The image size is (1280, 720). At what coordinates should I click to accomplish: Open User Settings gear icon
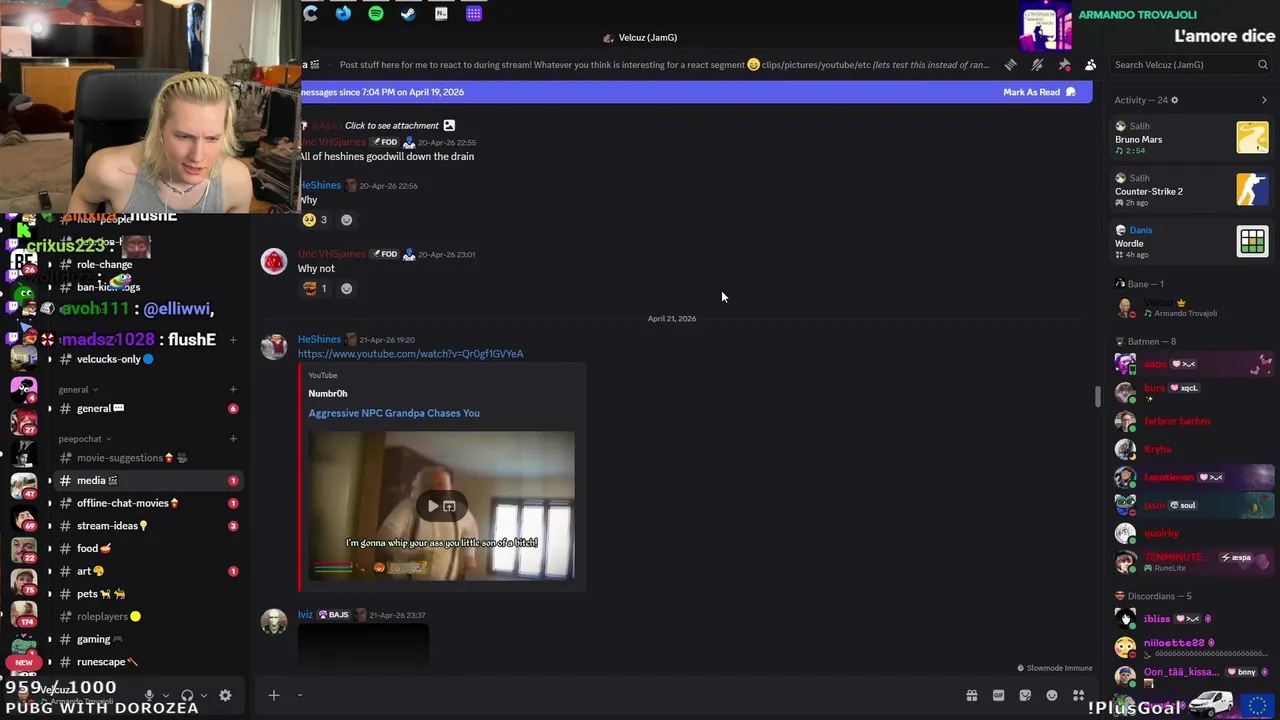coord(225,695)
